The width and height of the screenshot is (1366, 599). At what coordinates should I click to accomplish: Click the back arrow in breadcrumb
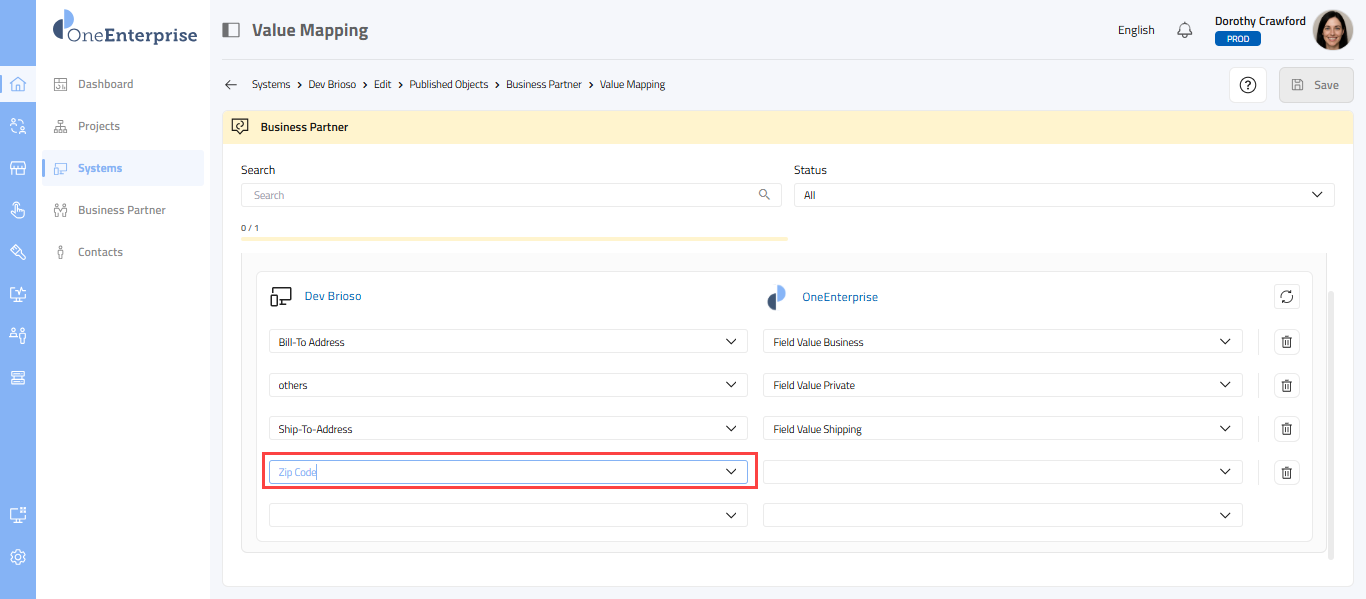[231, 85]
